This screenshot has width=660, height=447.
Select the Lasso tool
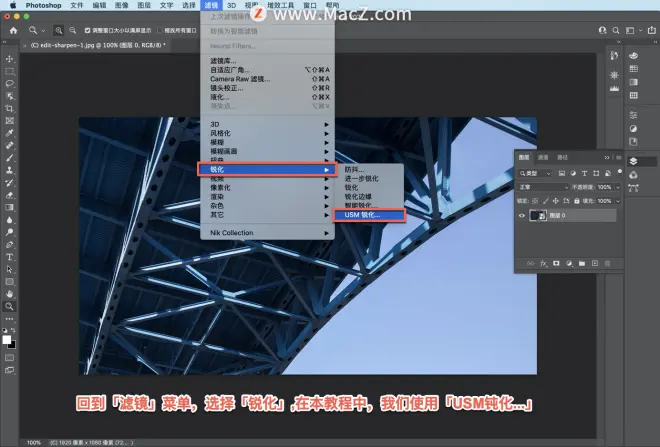click(x=9, y=83)
